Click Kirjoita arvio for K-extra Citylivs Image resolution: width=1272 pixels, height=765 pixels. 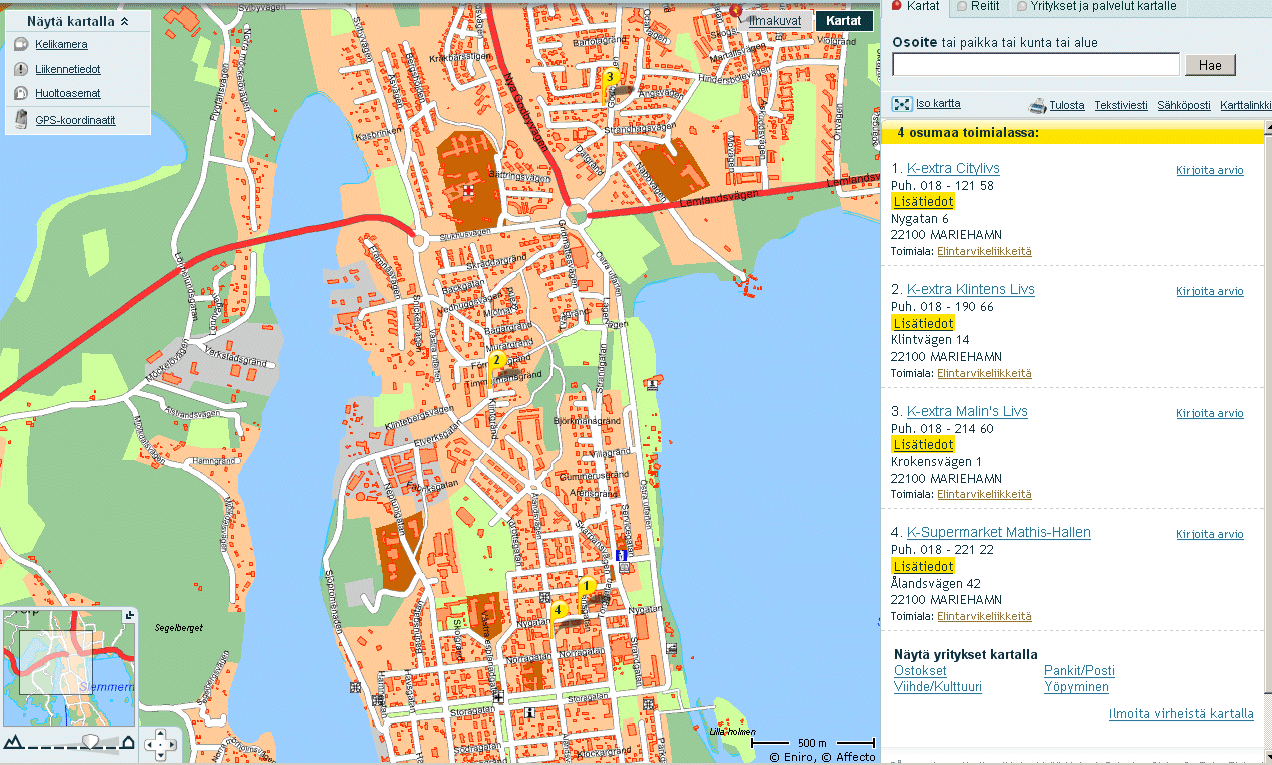click(x=1210, y=170)
